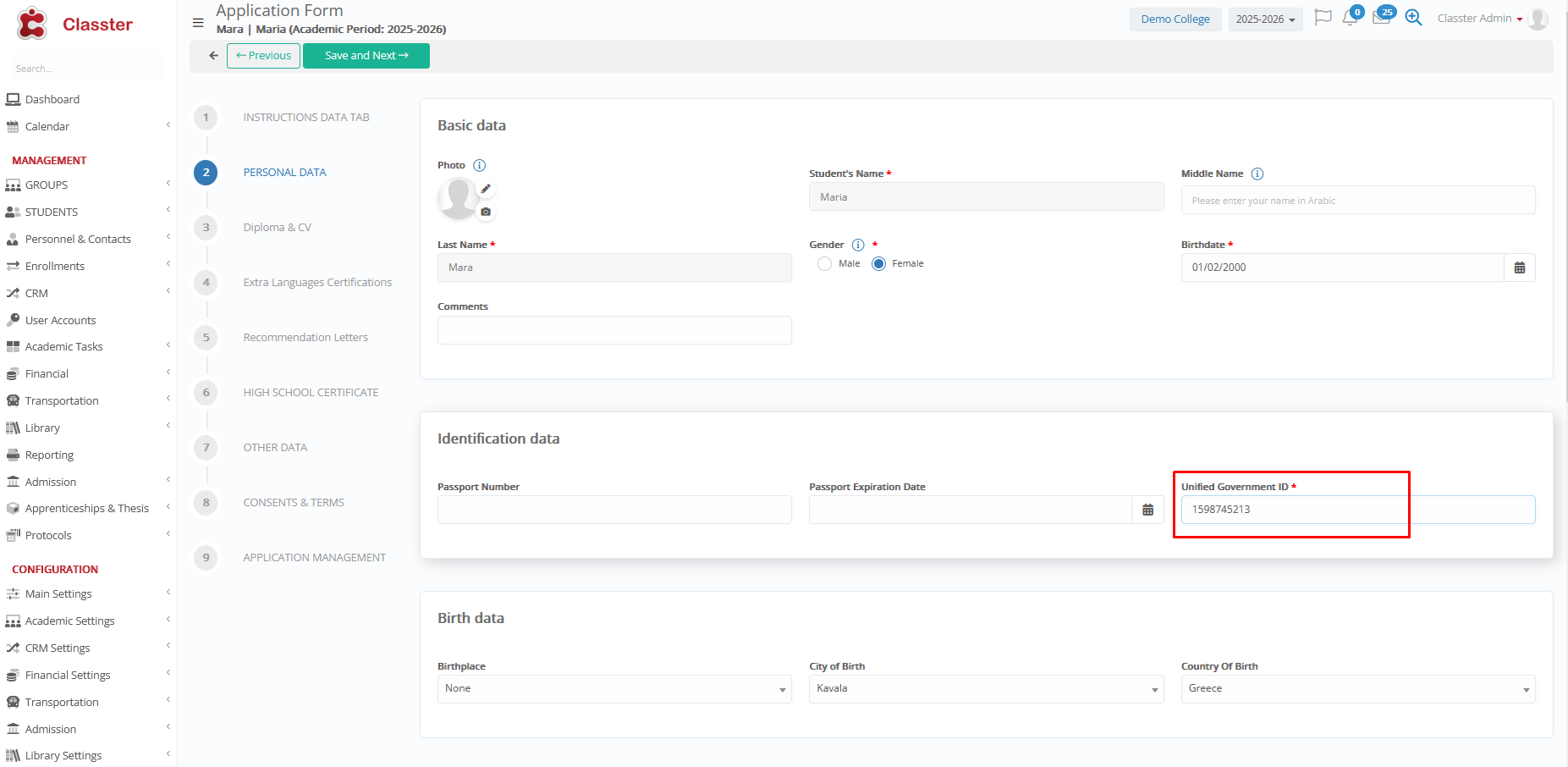Expand the 2025-2026 academic period dropdown
The height and width of the screenshot is (767, 1568).
(1265, 19)
